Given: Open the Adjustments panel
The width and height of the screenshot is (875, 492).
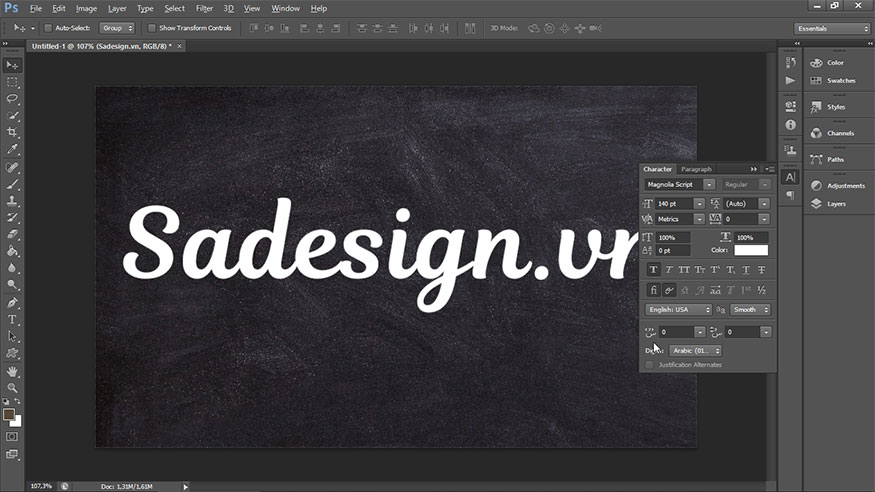Looking at the screenshot, I should (x=845, y=186).
